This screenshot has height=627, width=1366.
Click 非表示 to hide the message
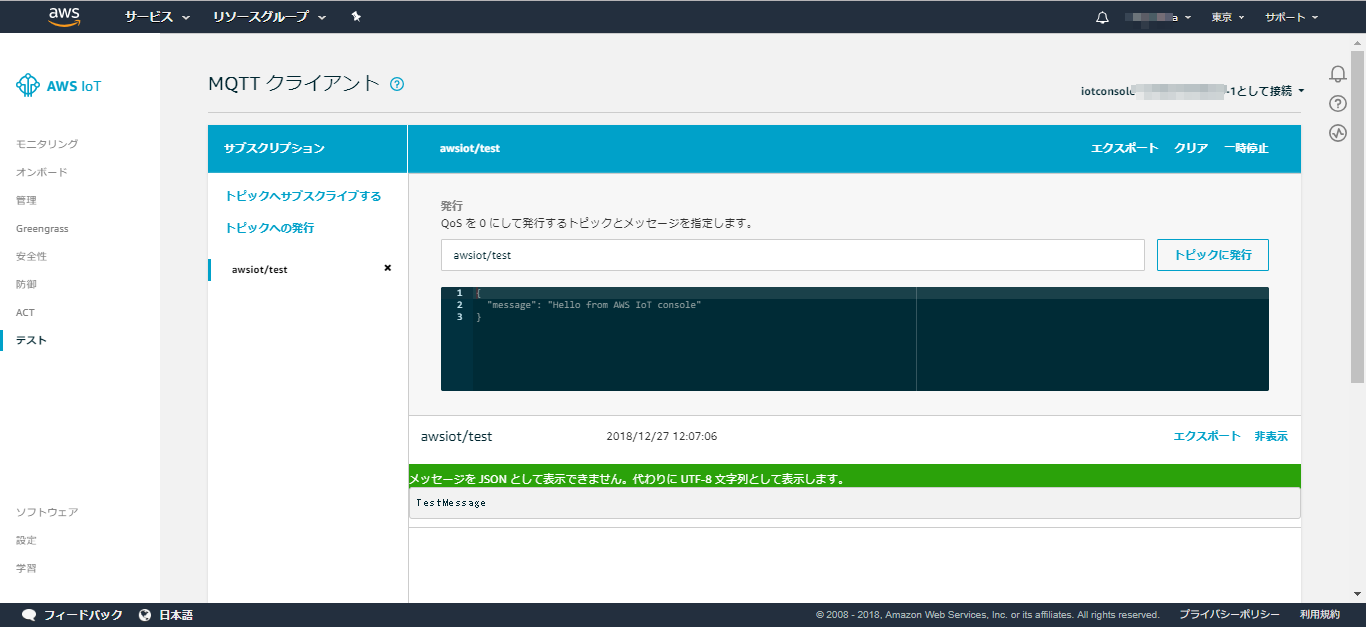click(x=1271, y=436)
